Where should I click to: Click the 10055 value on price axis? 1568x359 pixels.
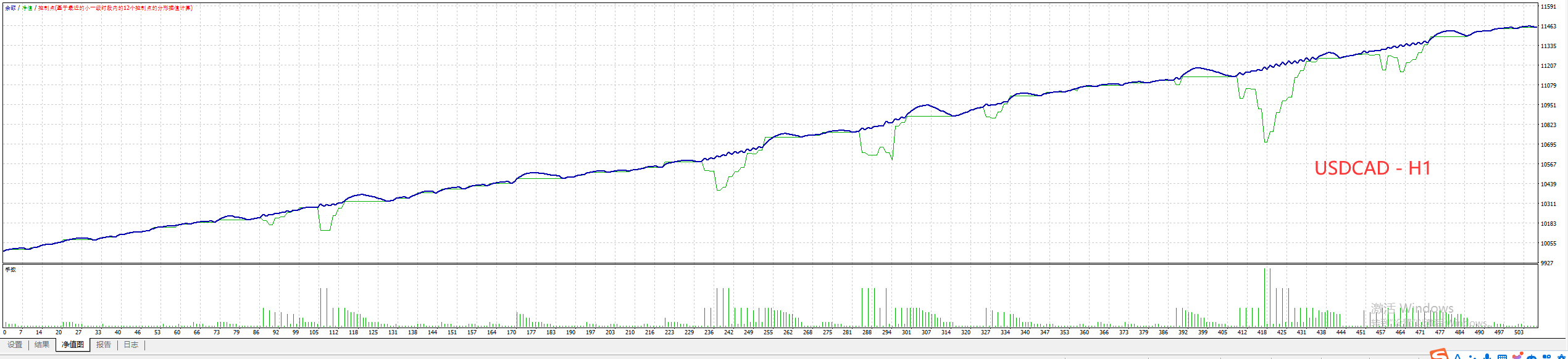pyautogui.click(x=1548, y=244)
